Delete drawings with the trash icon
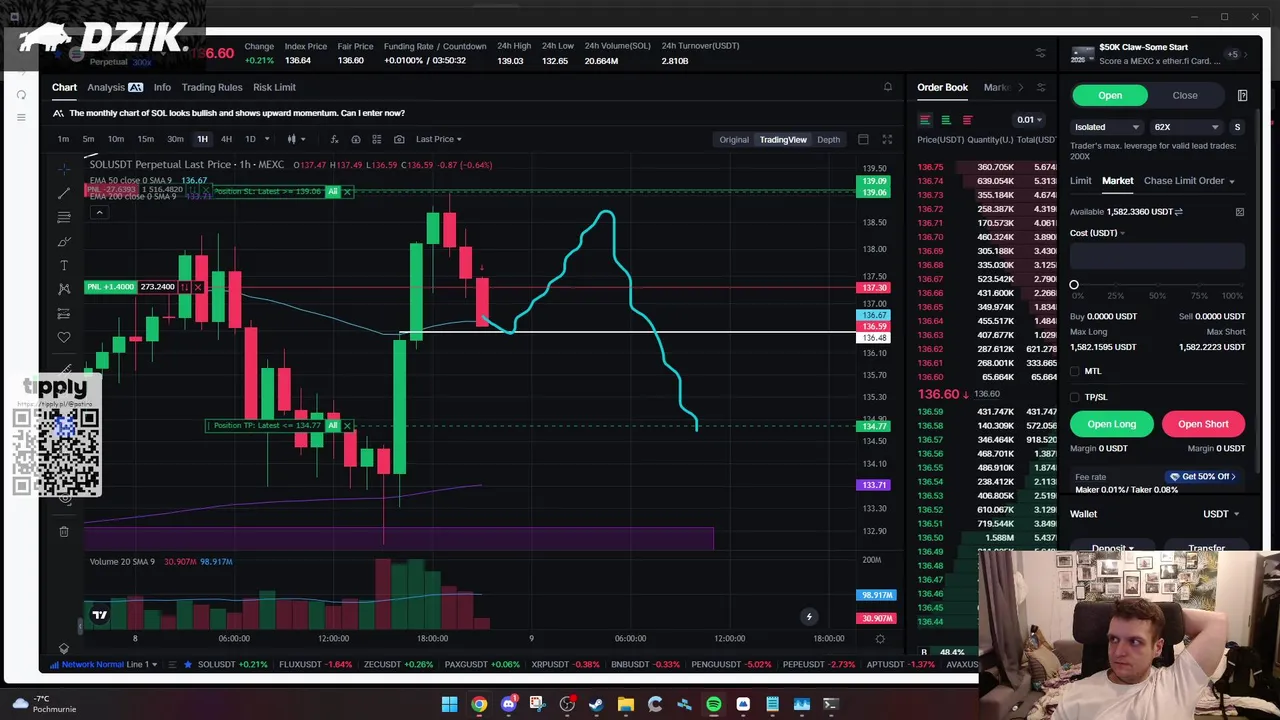The width and height of the screenshot is (1280, 720). [x=64, y=531]
